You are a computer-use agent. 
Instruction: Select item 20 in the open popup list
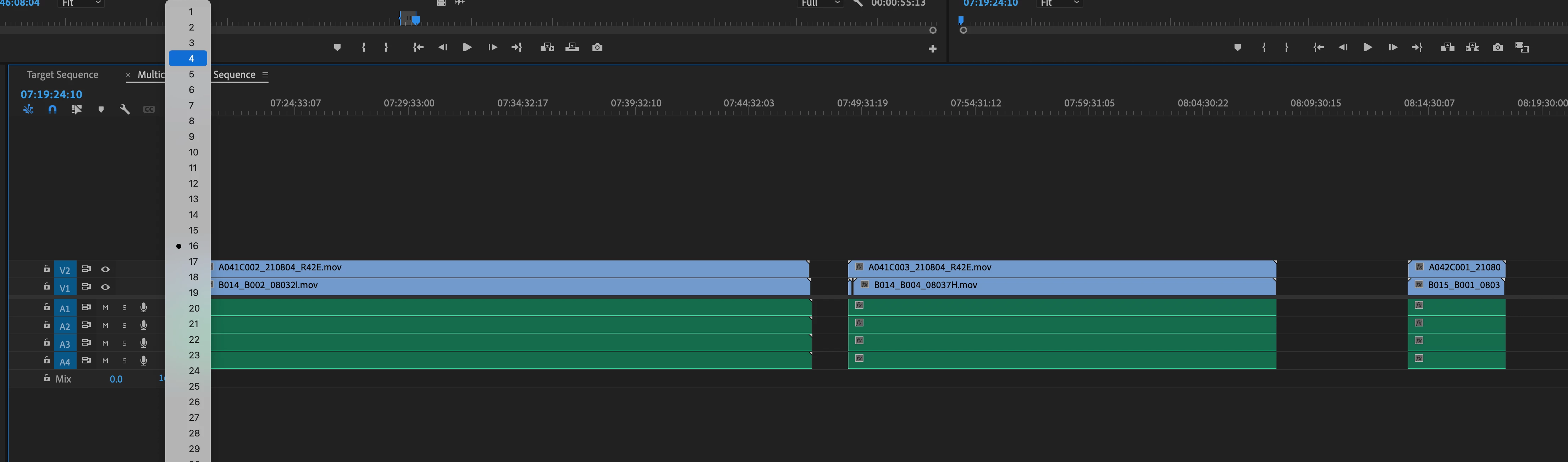coord(193,308)
